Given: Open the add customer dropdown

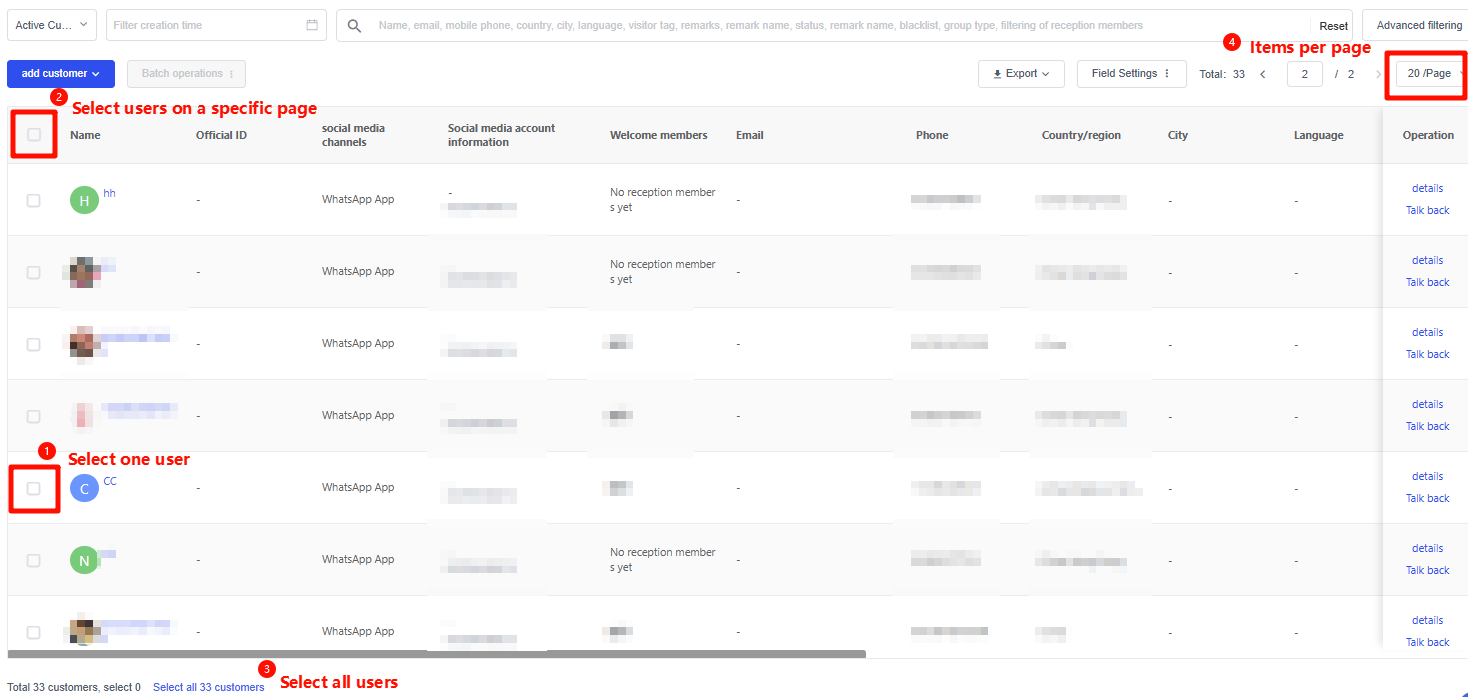Looking at the screenshot, I should click(x=61, y=74).
